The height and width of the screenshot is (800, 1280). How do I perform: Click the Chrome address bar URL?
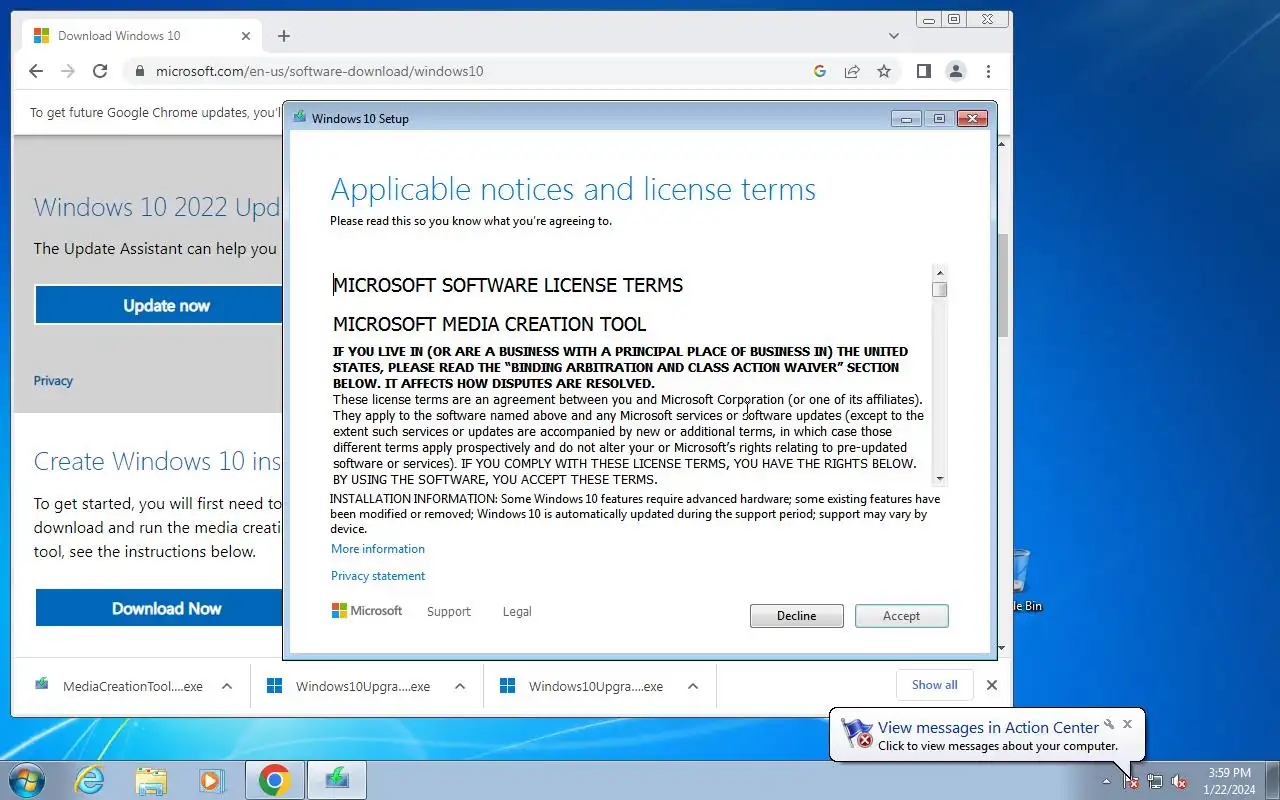point(319,71)
